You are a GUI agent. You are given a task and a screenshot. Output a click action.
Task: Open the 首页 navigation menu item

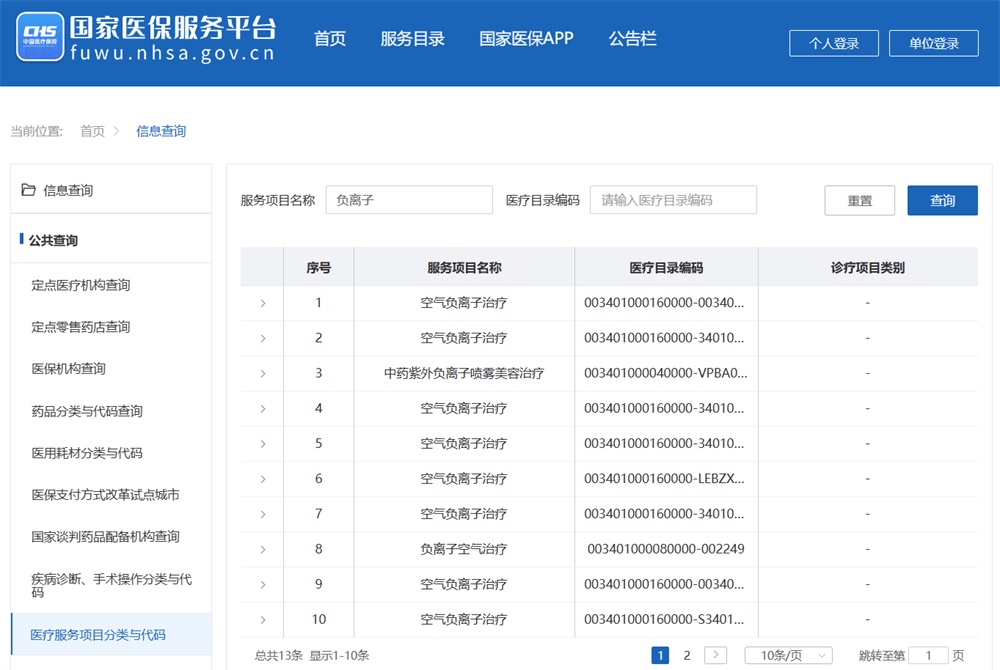point(330,38)
